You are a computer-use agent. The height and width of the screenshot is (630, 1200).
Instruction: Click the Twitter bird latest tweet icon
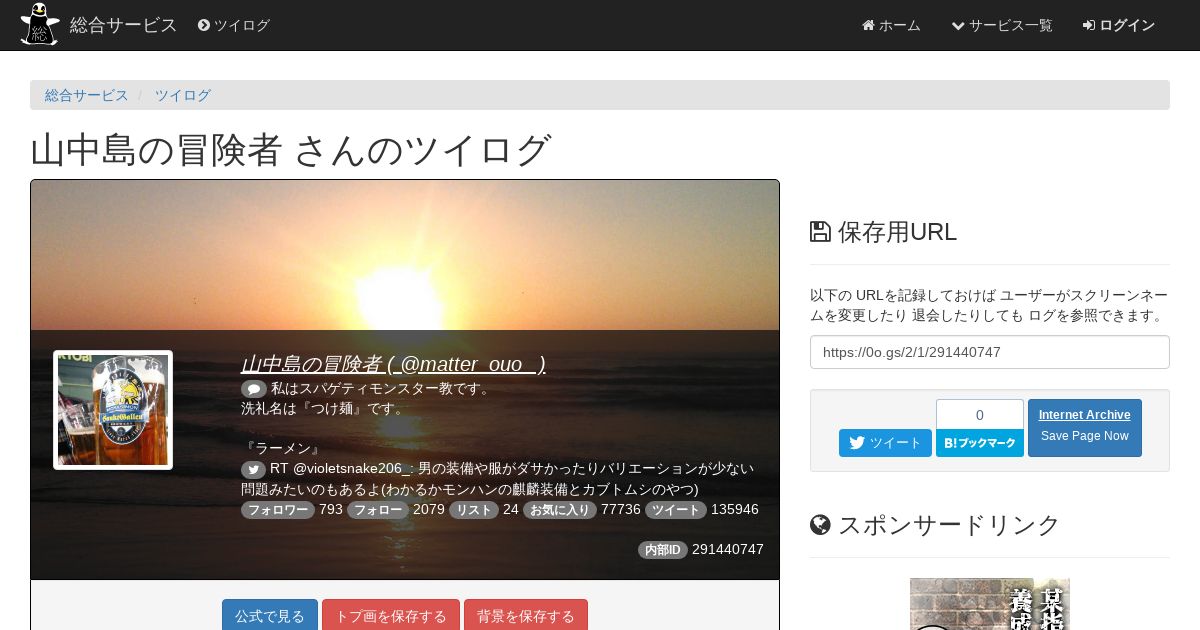pyautogui.click(x=254, y=469)
